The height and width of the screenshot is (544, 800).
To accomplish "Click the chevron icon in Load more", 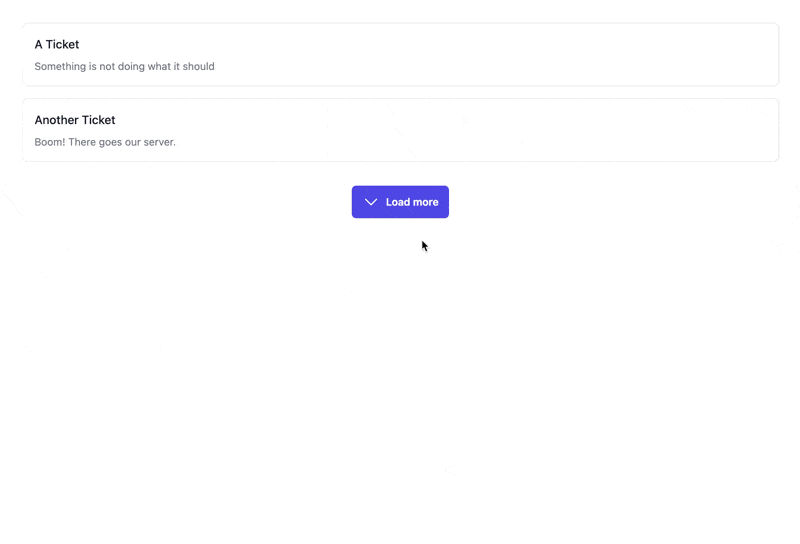I will [371, 202].
